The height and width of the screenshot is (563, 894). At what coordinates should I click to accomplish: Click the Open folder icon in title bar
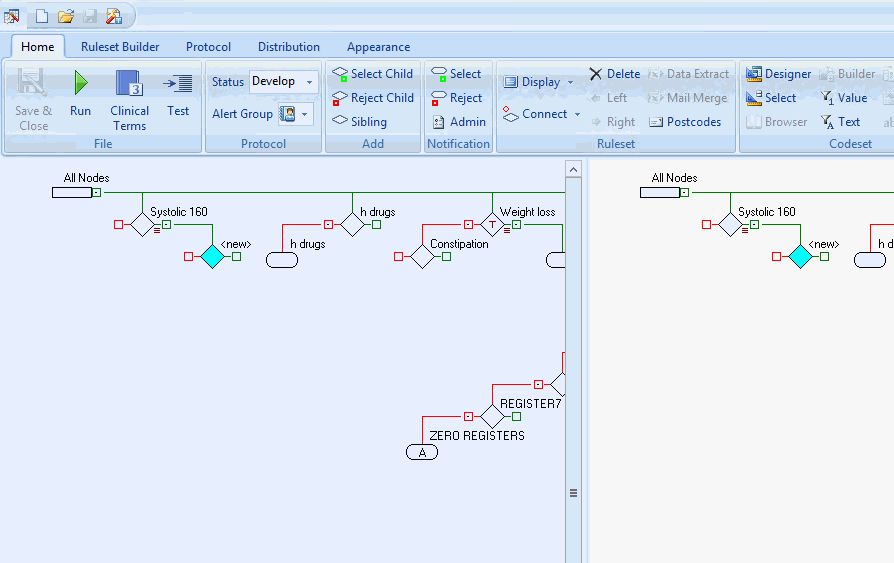click(x=66, y=16)
